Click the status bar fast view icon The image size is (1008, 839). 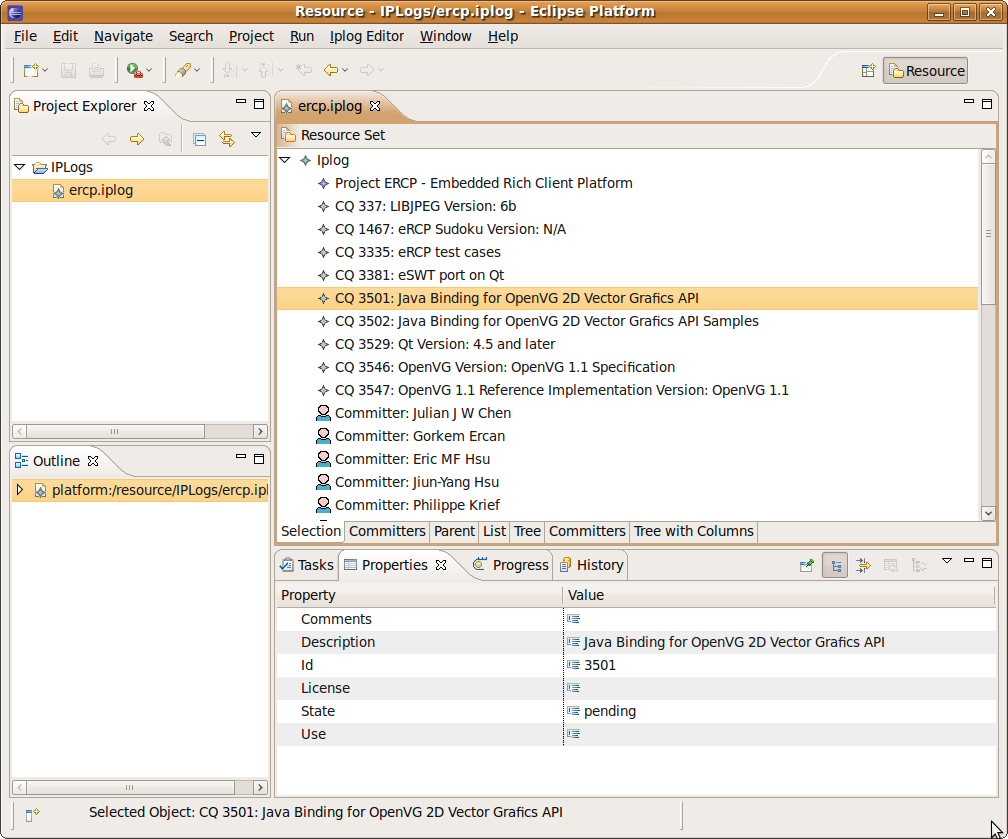(32, 815)
